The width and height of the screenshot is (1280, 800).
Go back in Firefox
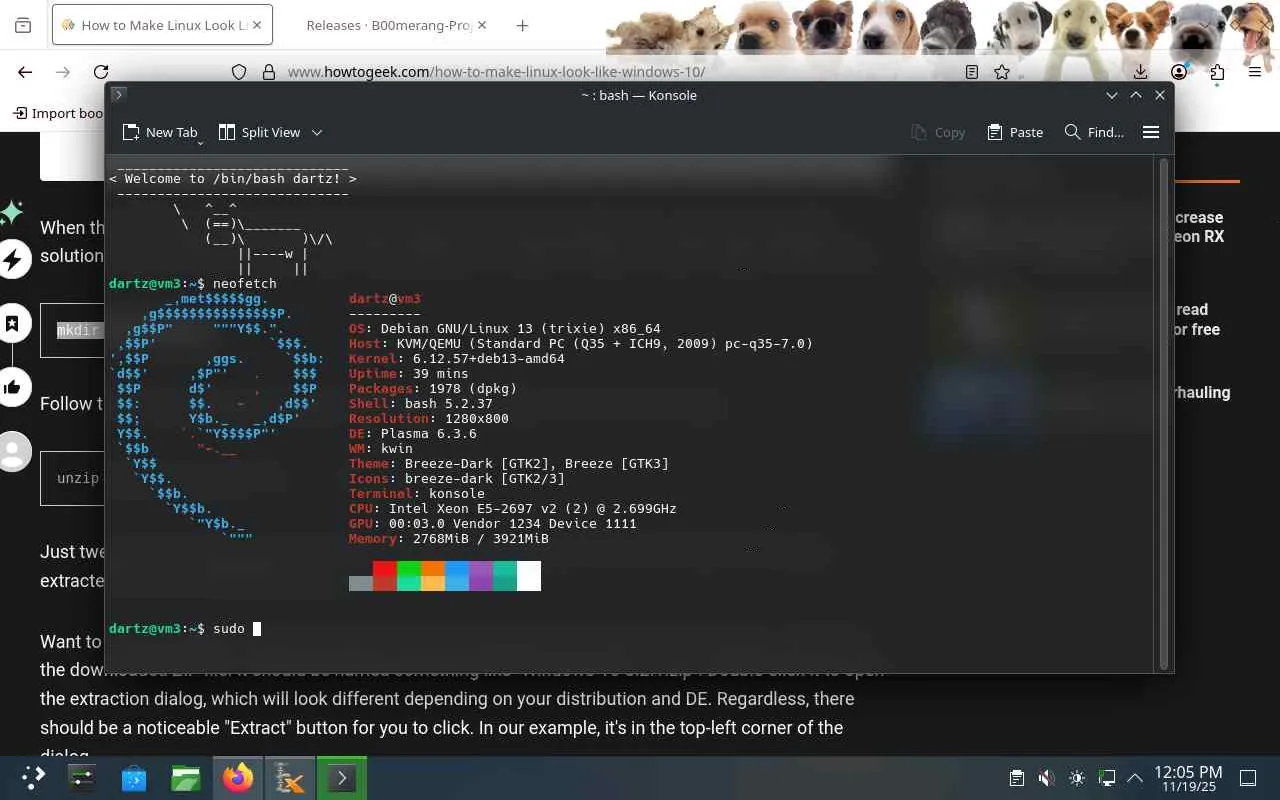(x=25, y=72)
